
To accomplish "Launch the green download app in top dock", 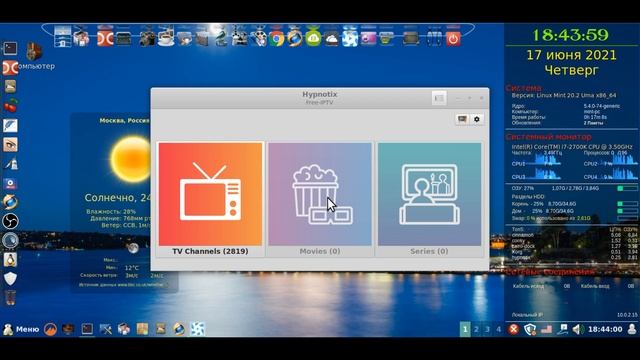I will pos(313,38).
